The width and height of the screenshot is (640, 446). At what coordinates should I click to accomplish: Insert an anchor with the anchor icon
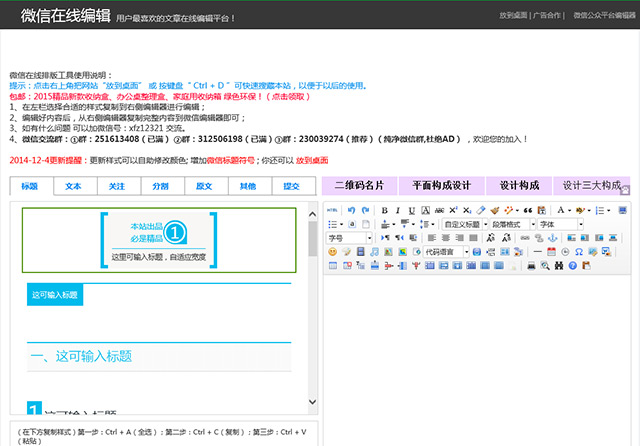[552, 238]
